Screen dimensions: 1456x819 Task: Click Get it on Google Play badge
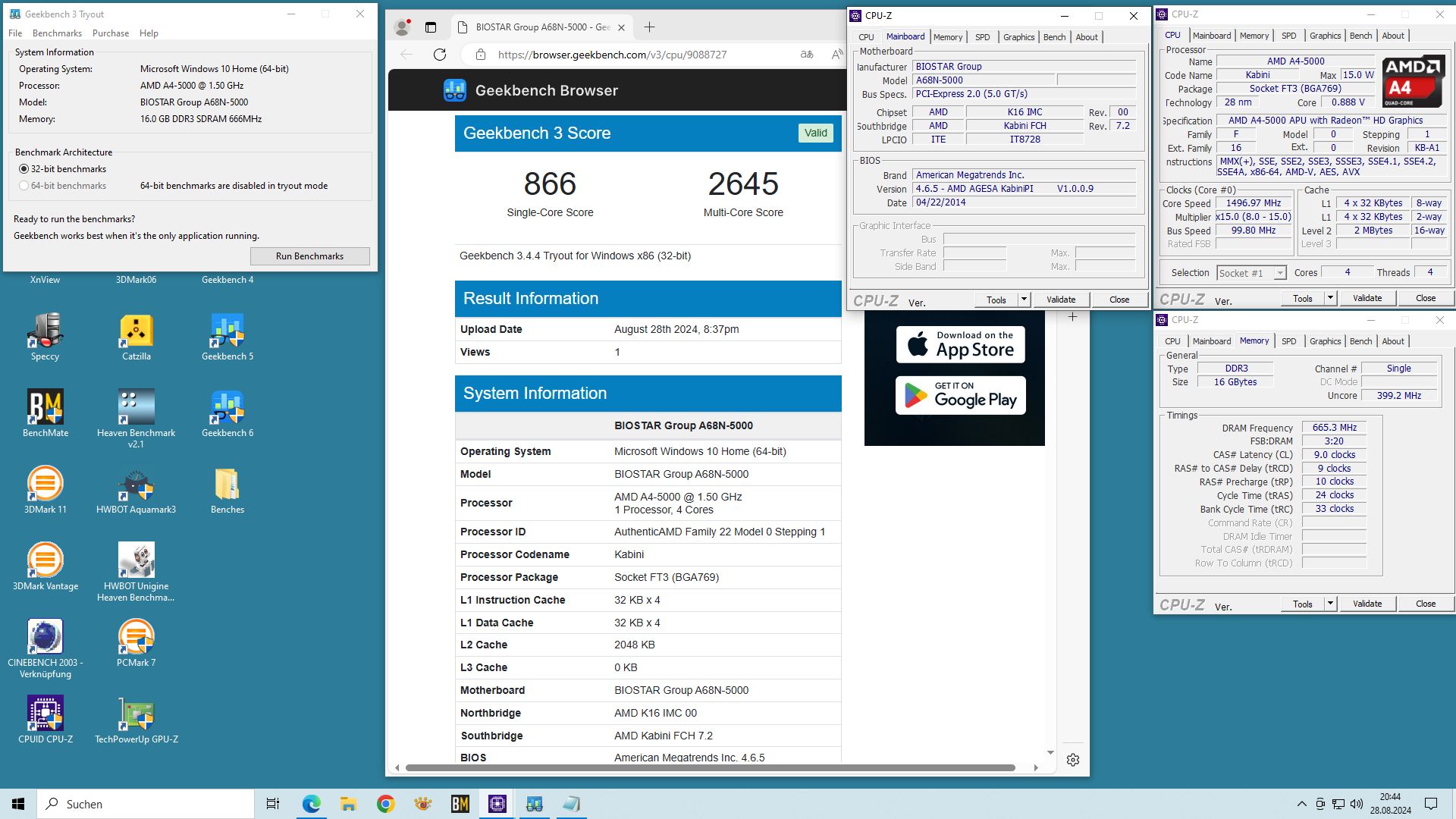[961, 395]
